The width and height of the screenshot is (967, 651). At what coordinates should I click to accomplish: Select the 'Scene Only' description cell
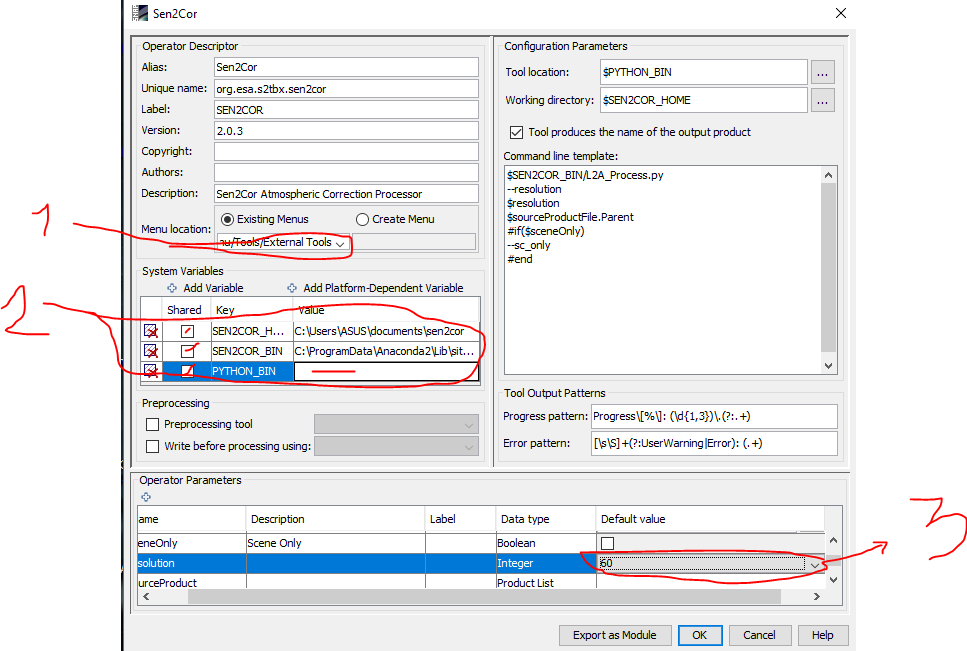click(335, 543)
